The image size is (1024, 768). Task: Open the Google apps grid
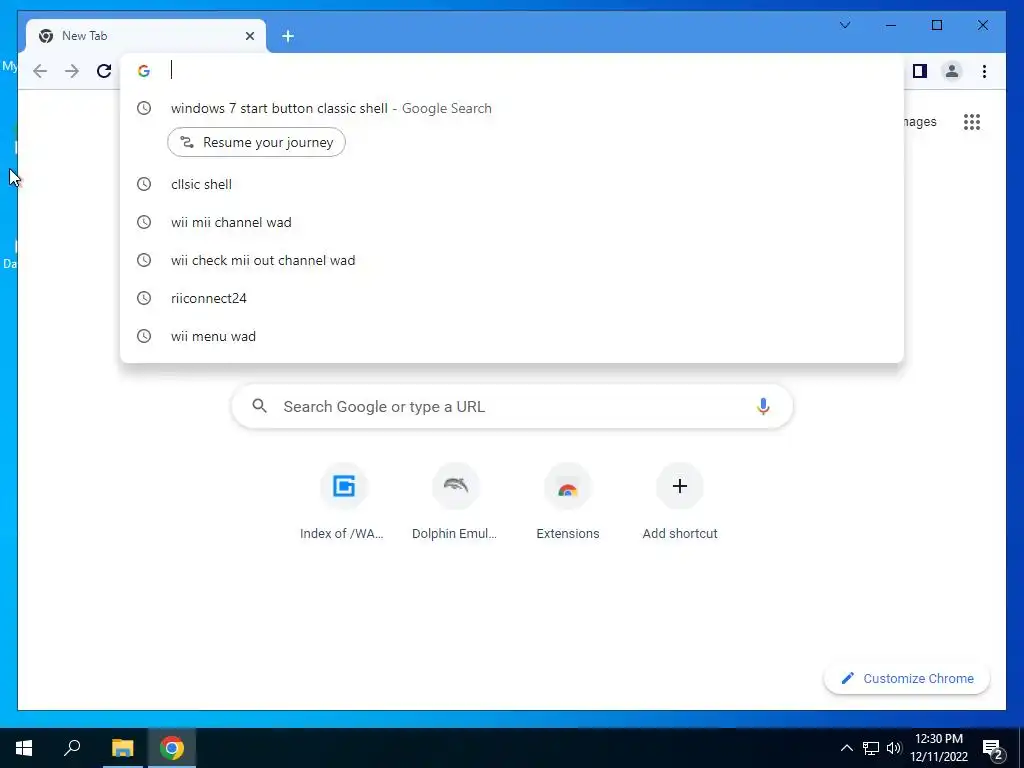tap(972, 122)
